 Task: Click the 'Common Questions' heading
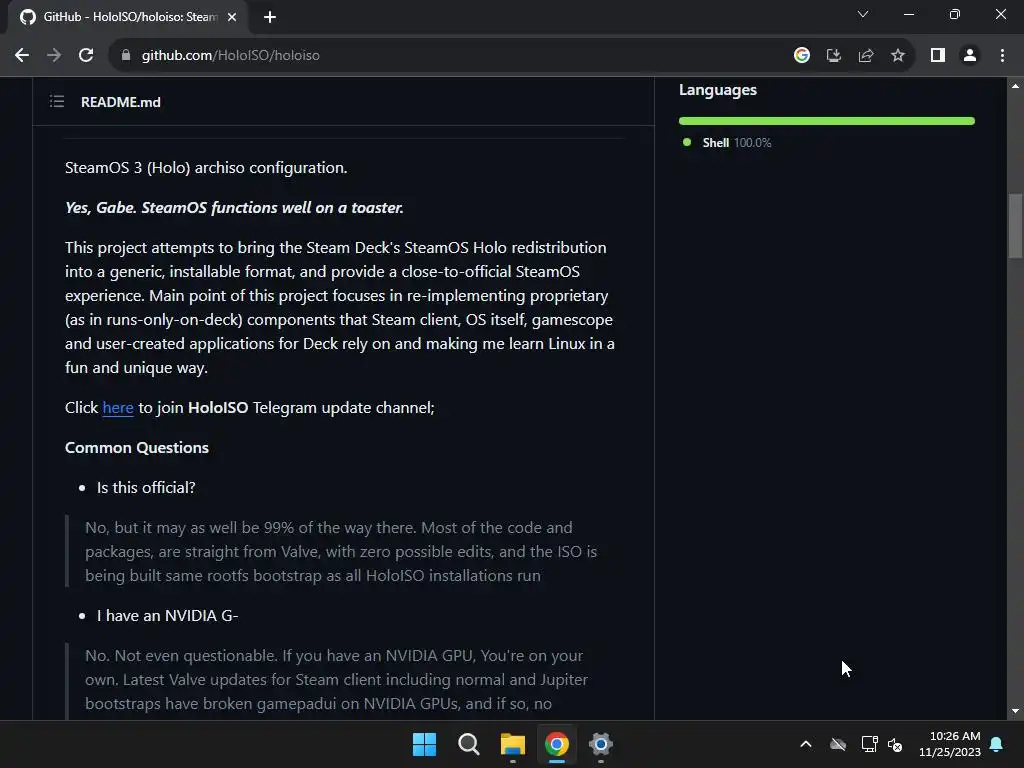click(137, 447)
